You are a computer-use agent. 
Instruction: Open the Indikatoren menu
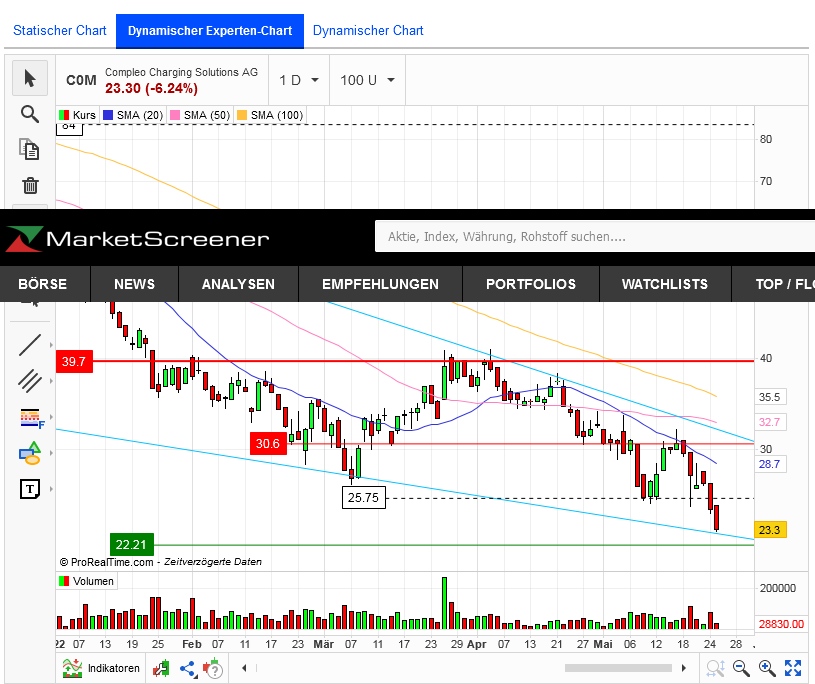pyautogui.click(x=101, y=668)
